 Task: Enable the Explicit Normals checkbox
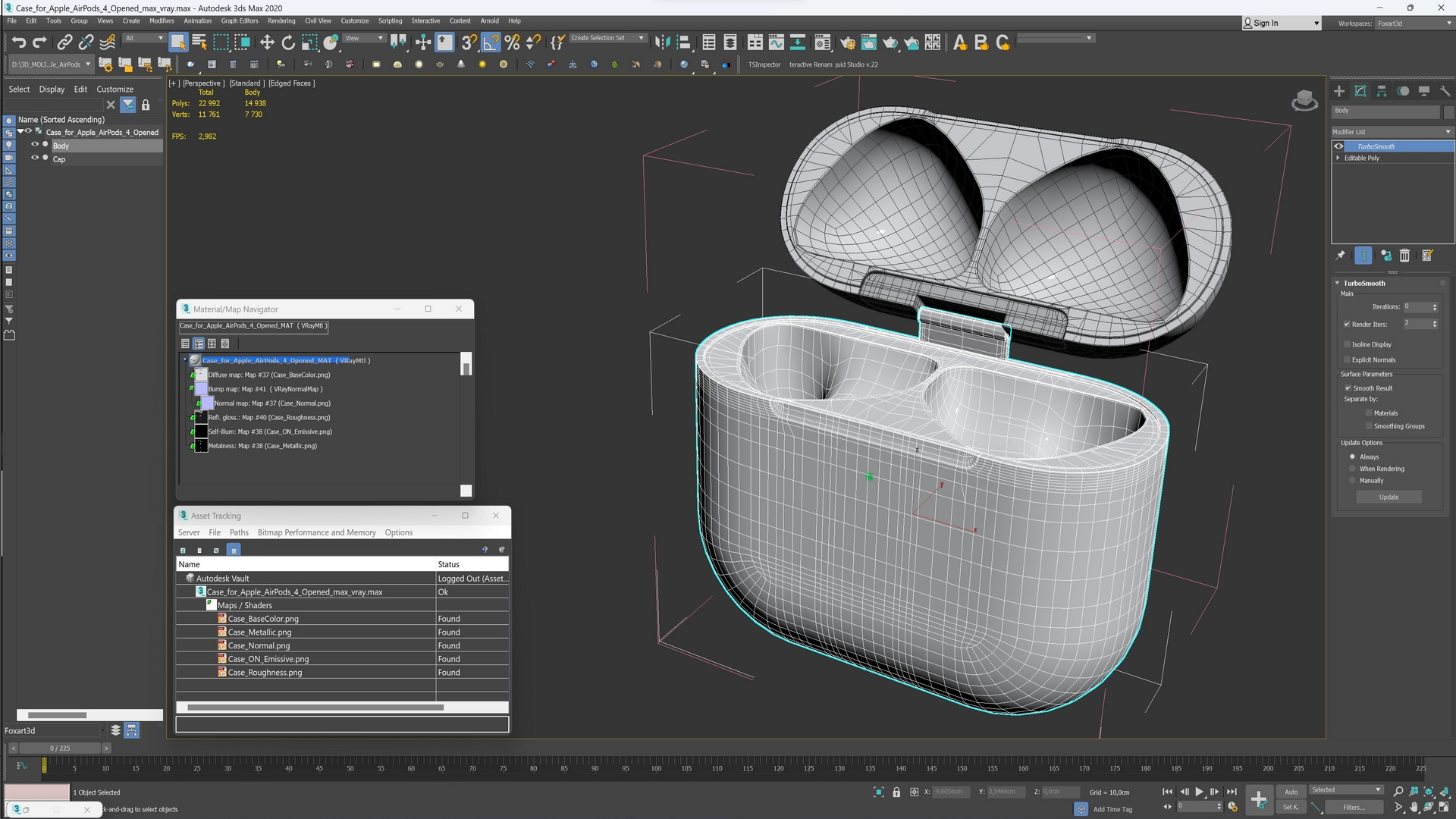pyautogui.click(x=1348, y=360)
